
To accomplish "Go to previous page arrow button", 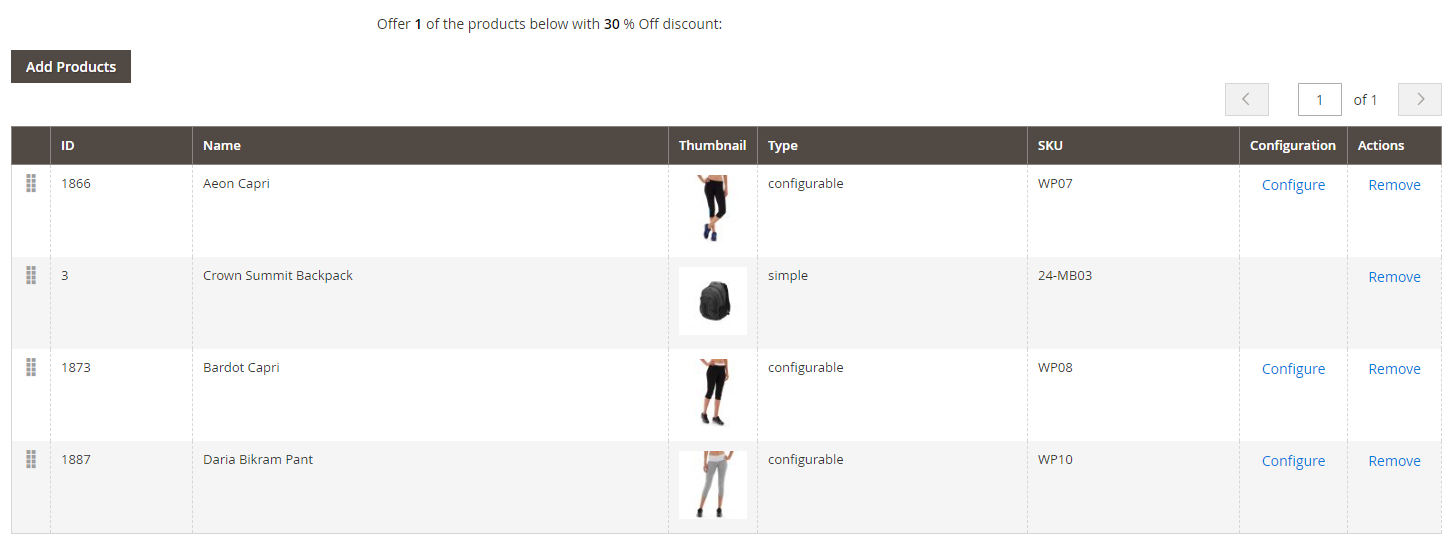I will (1246, 100).
